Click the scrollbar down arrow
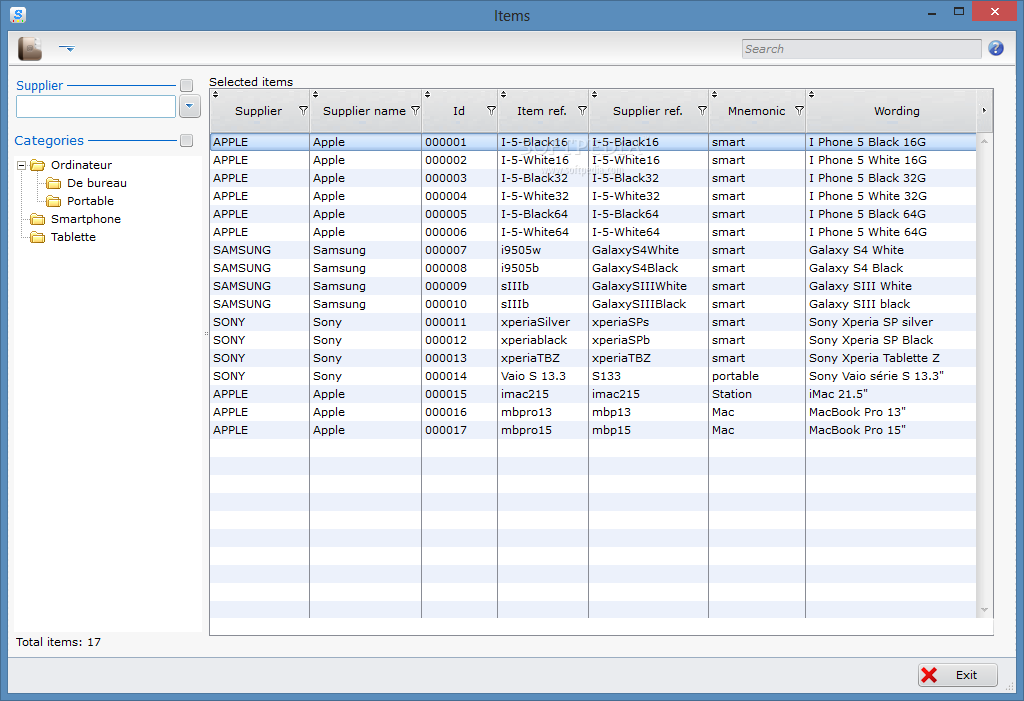 [x=984, y=610]
